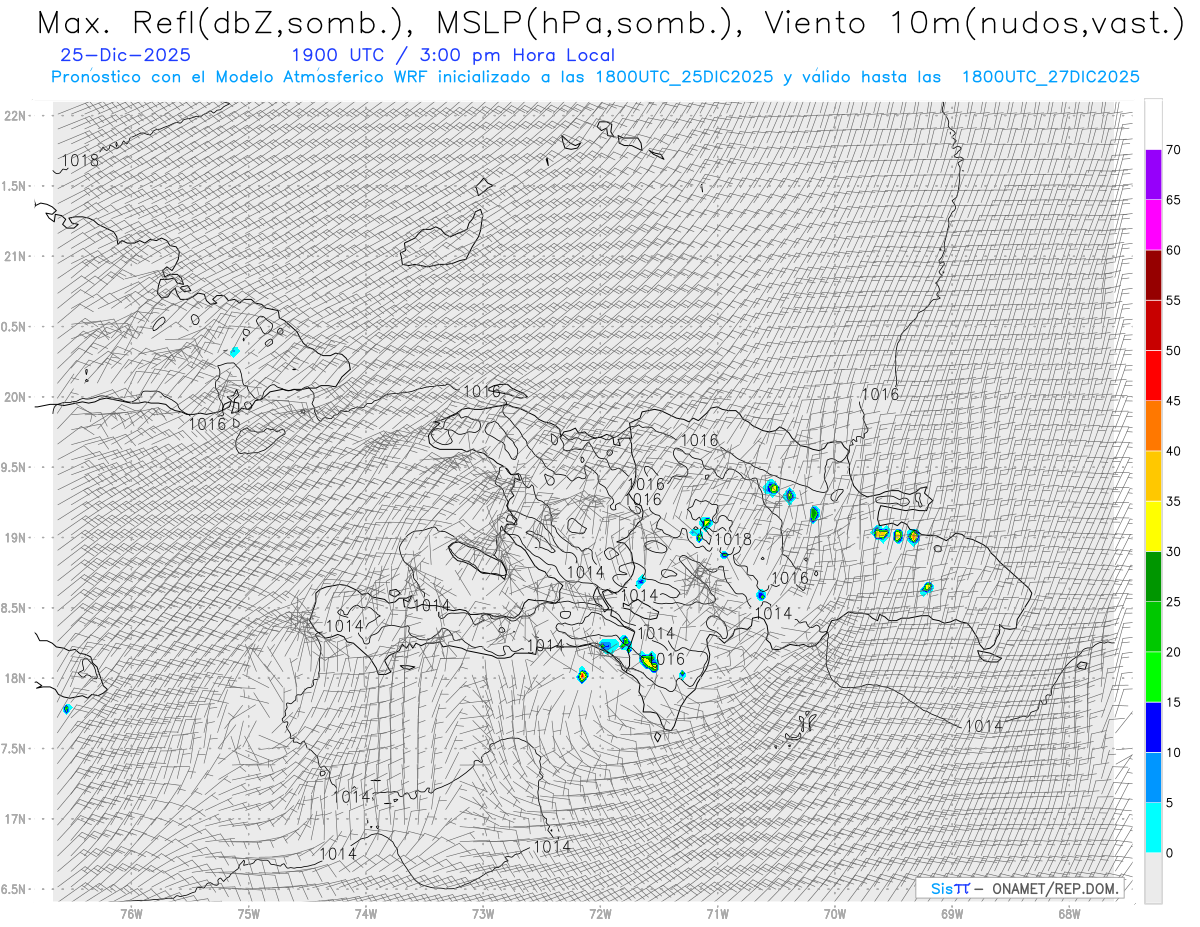Click the 30 value on the color scale
The width and height of the screenshot is (1200, 927).
coord(1173,551)
